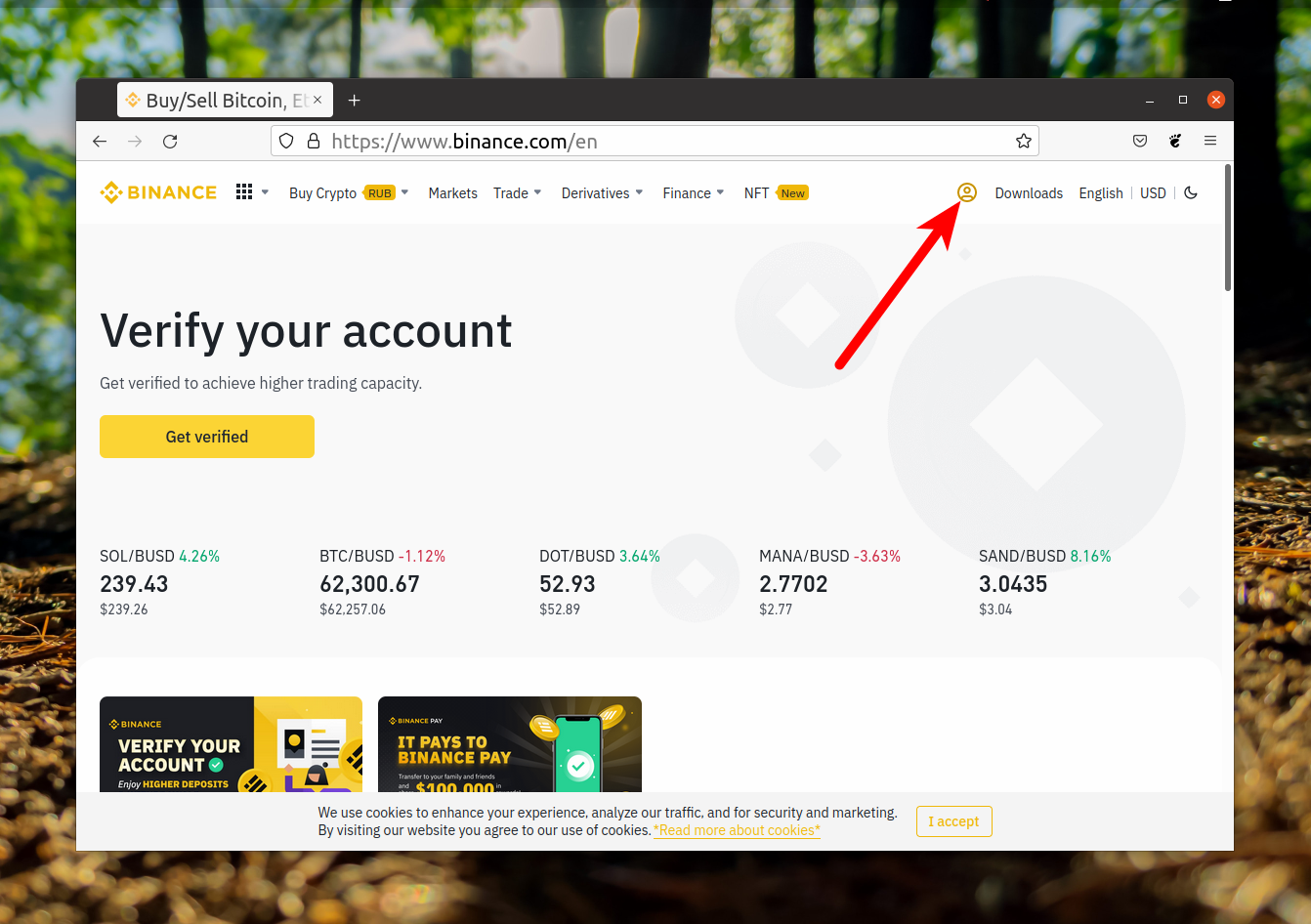1311x924 pixels.
Task: Click the 239.43 SOL price
Action: [x=134, y=584]
